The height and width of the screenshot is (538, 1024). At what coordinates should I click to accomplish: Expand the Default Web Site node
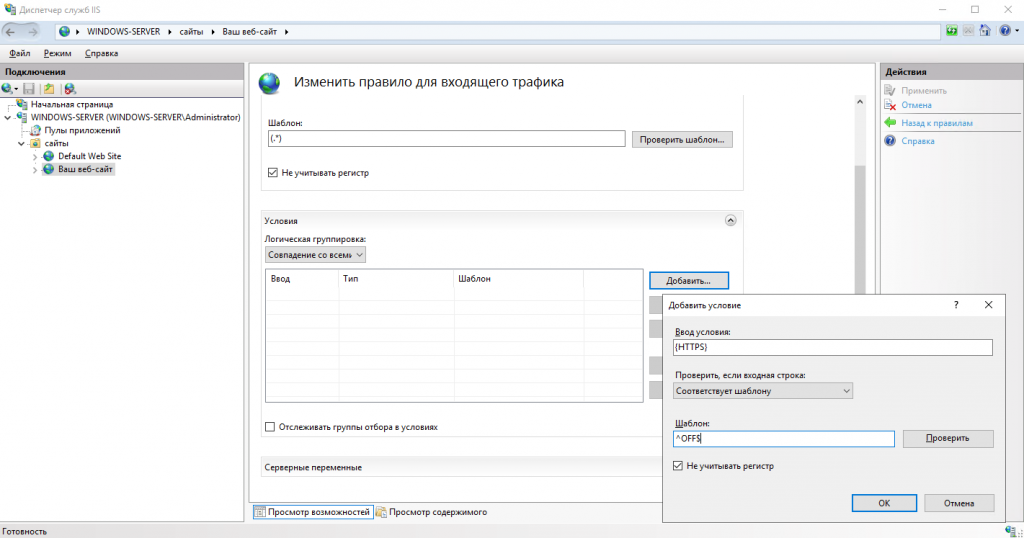pyautogui.click(x=35, y=157)
